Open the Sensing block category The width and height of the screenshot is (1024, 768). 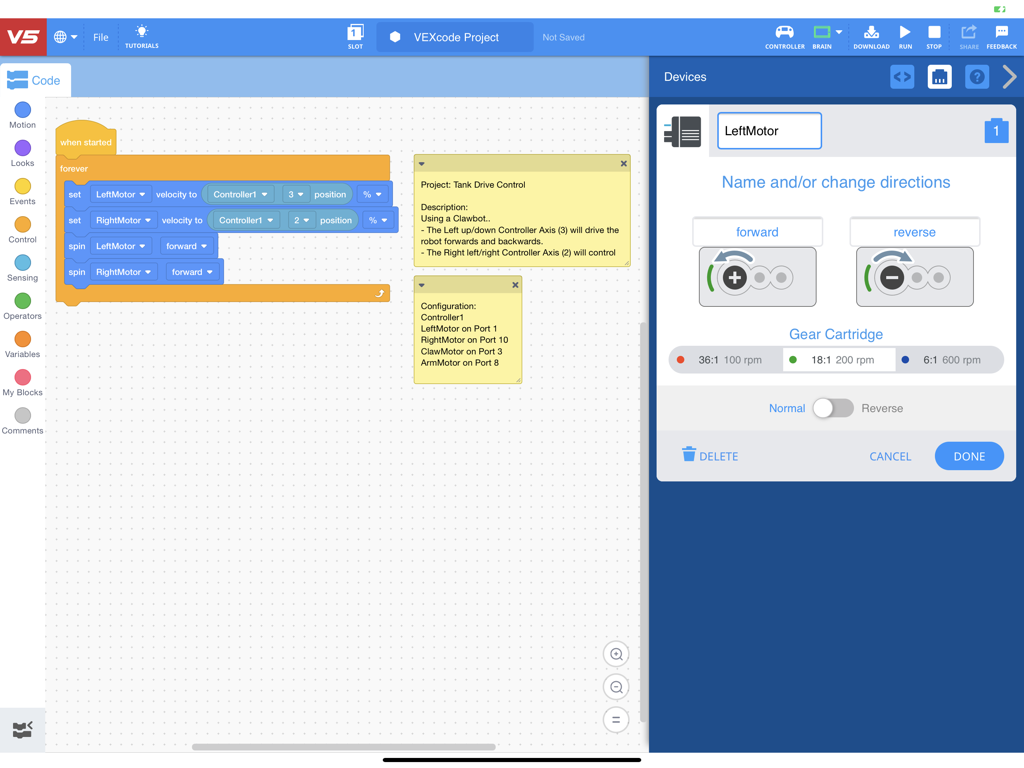tap(22, 263)
